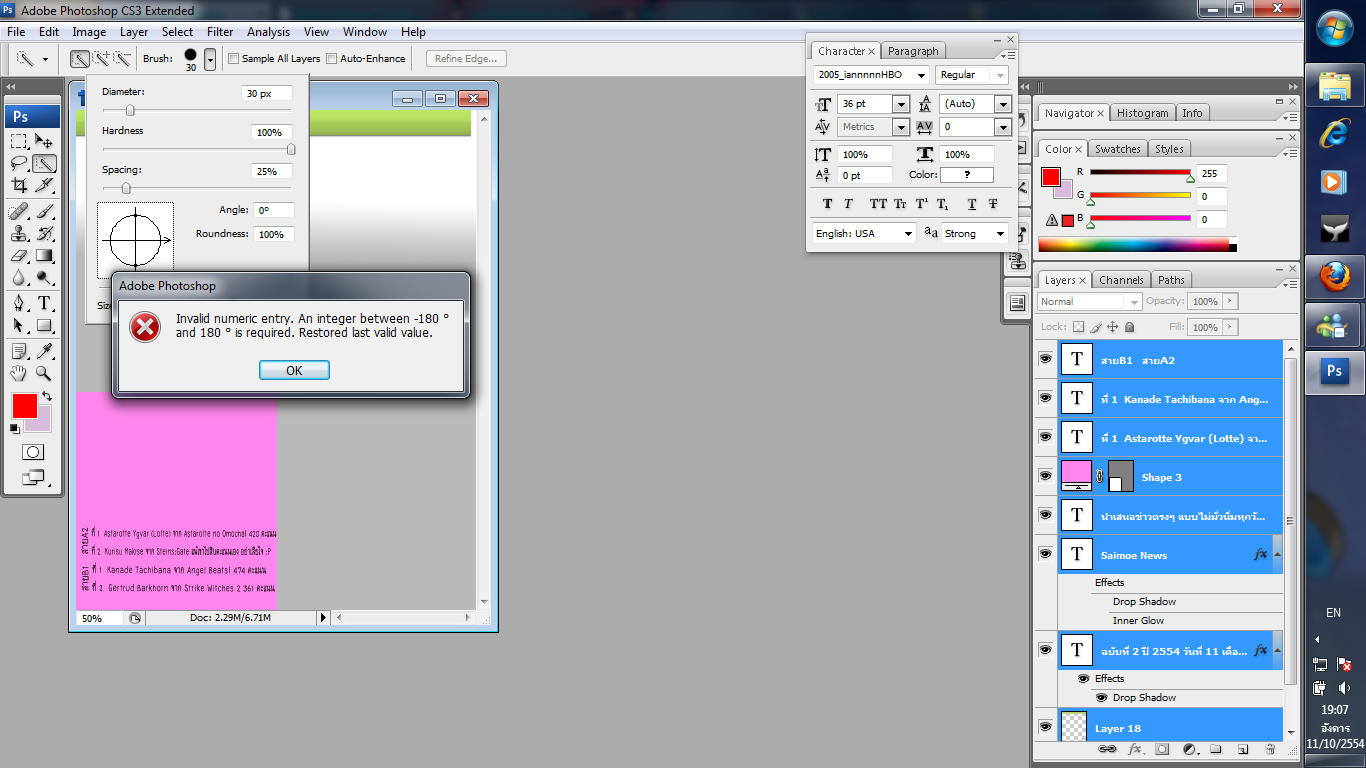Hide the Saimoe News layer
The height and width of the screenshot is (768, 1366).
point(1045,554)
